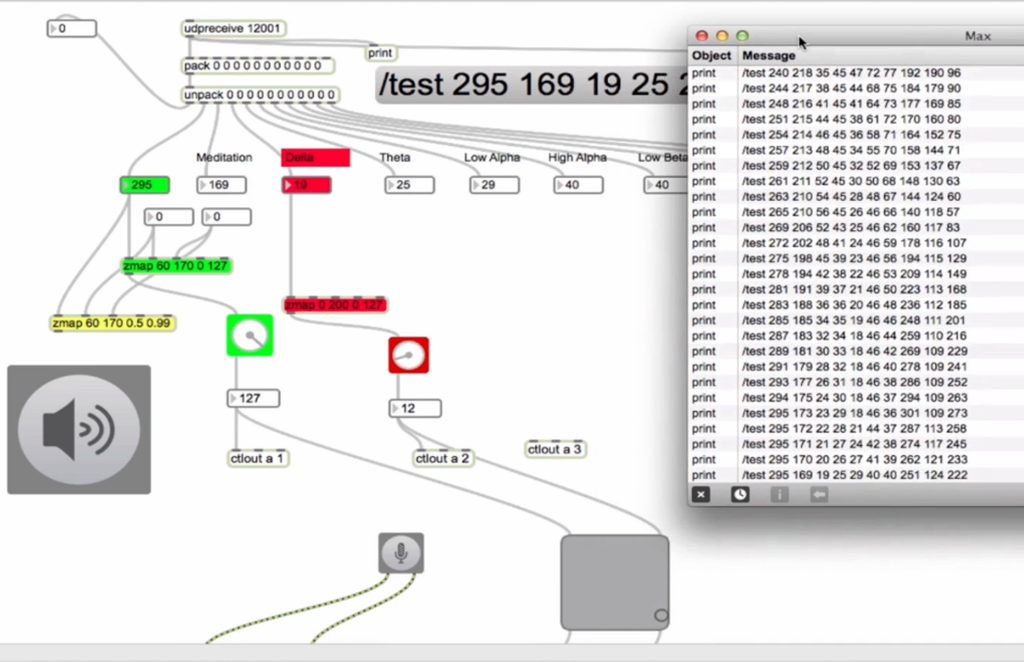Click the Message column header in the console

pos(769,55)
